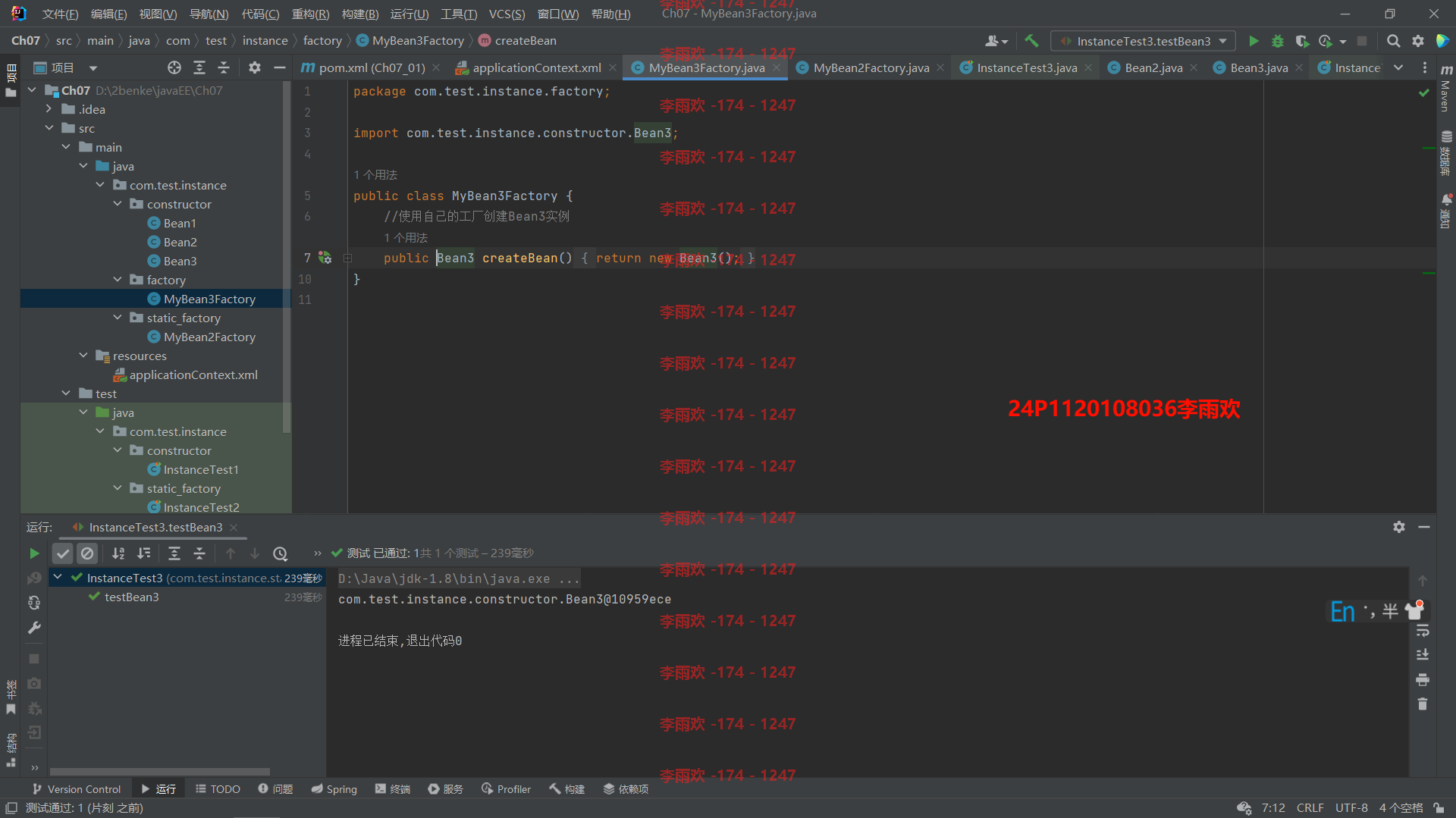Open run panel settings gear

1399,527
